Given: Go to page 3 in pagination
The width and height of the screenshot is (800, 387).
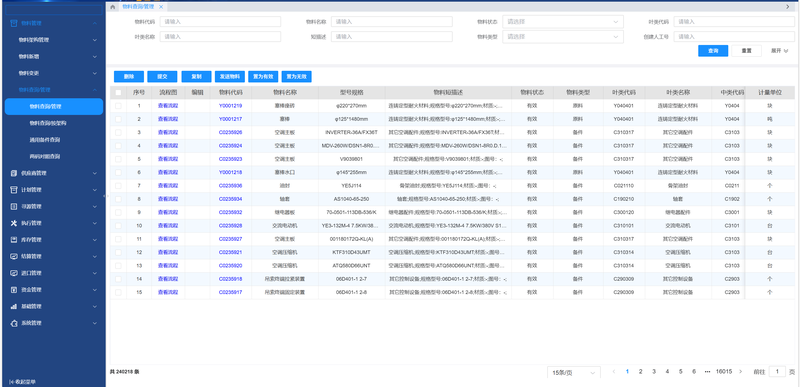Looking at the screenshot, I should pos(654,372).
